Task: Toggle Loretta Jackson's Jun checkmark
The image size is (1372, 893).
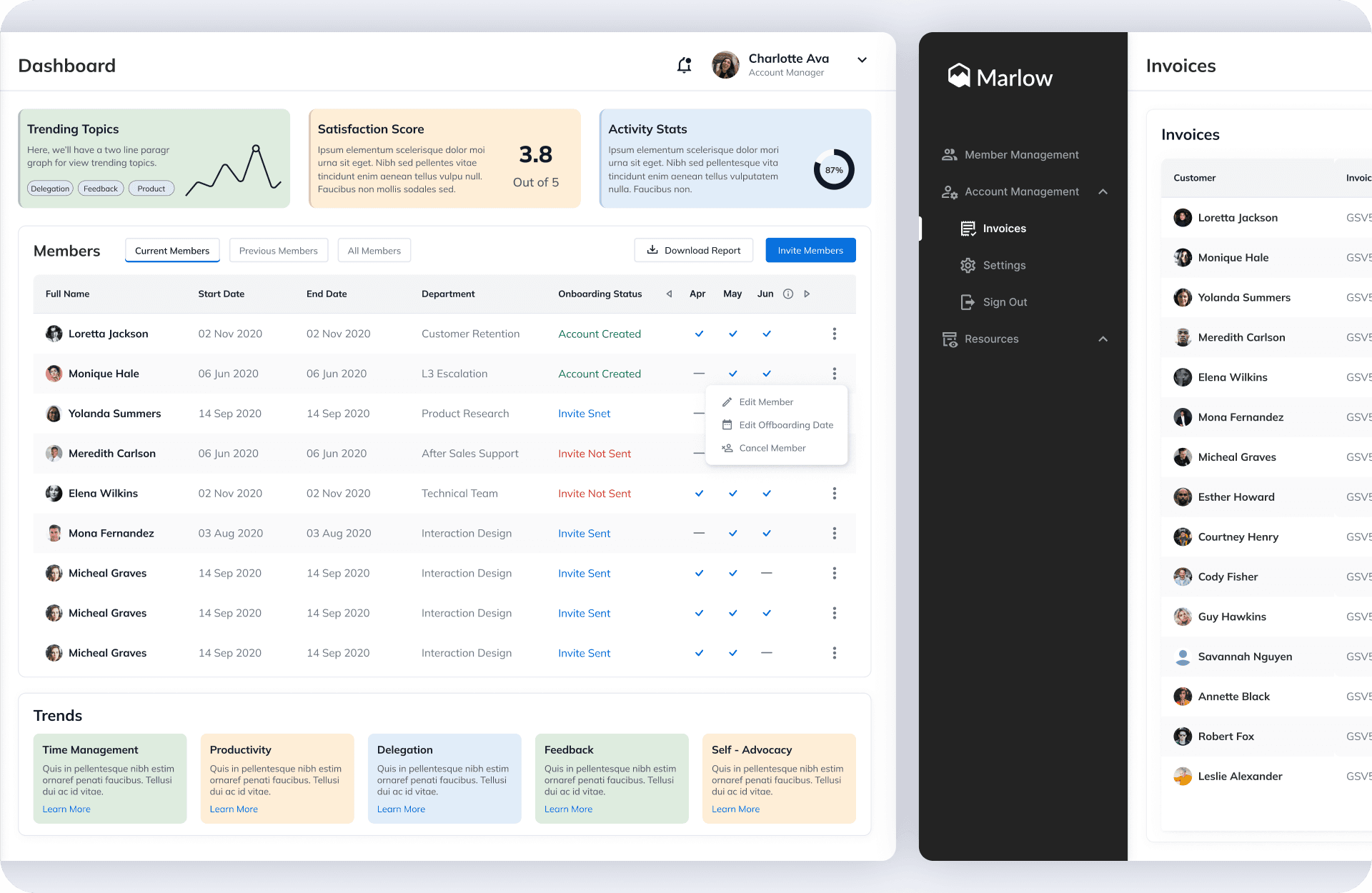Action: click(766, 334)
